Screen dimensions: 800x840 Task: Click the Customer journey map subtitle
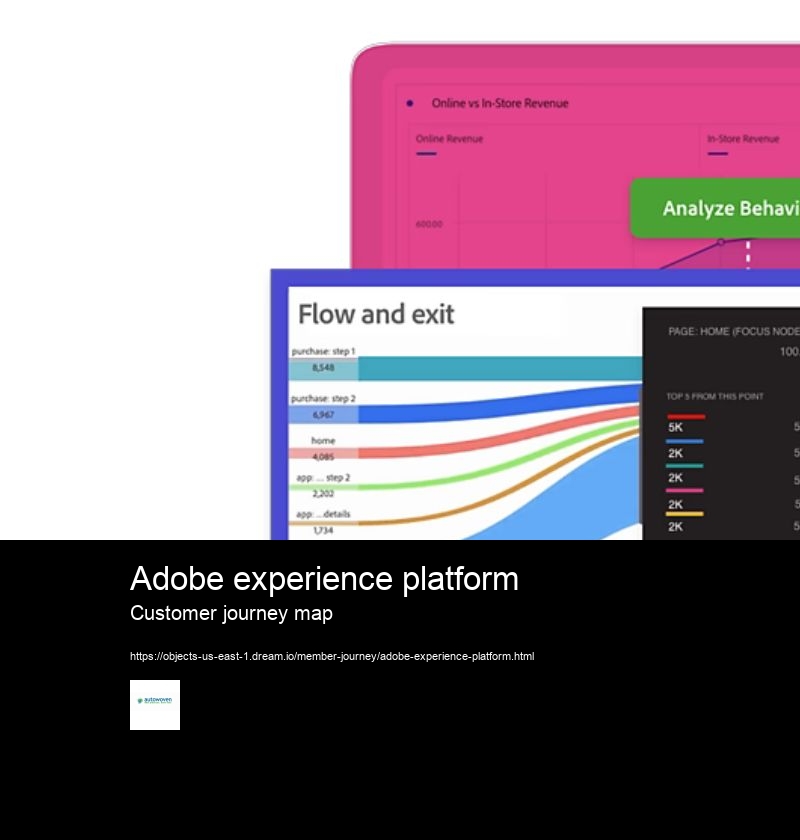[x=231, y=613]
